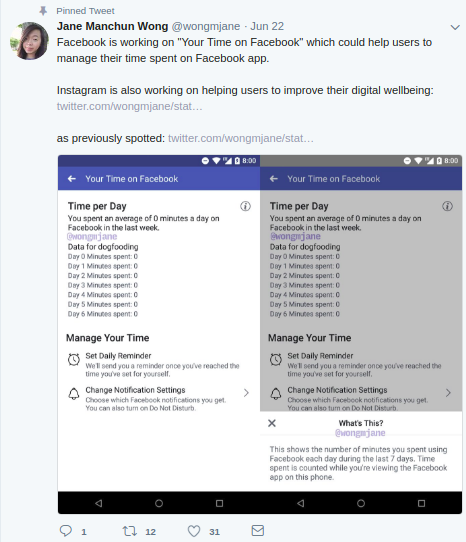Expand chevron for right Change Notification Settings
The height and width of the screenshot is (542, 466).
448,393
